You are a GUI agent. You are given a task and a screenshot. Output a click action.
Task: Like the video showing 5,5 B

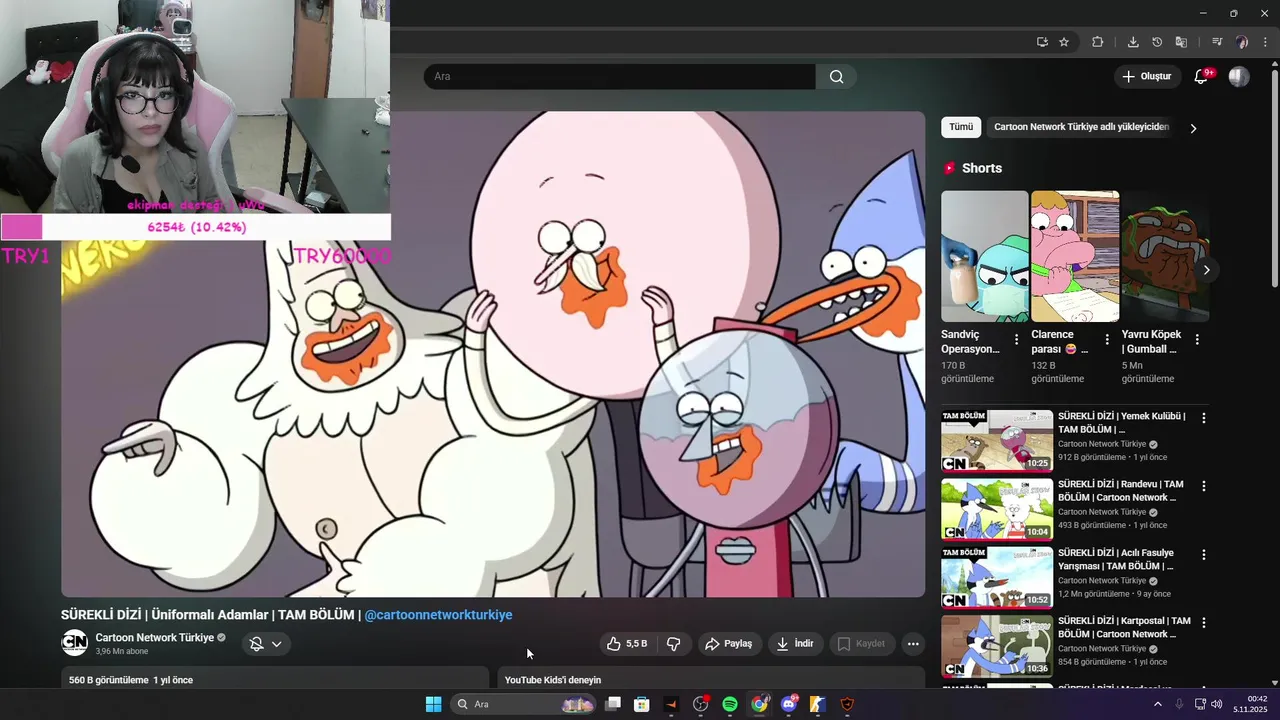tap(627, 644)
